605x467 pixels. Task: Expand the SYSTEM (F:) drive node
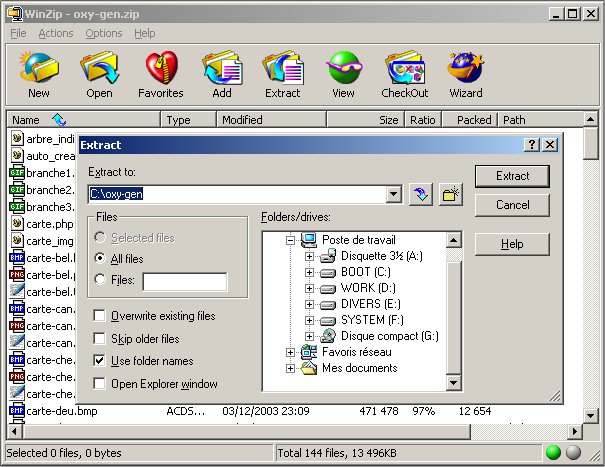309,320
